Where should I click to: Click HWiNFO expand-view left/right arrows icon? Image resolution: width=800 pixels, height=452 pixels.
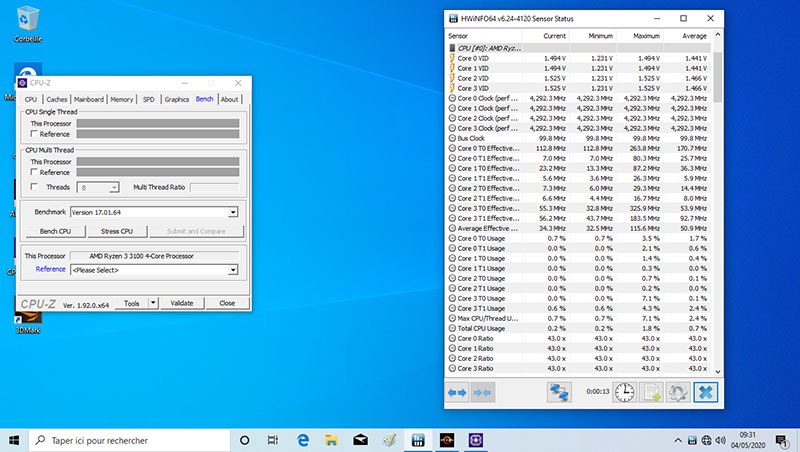coord(457,392)
